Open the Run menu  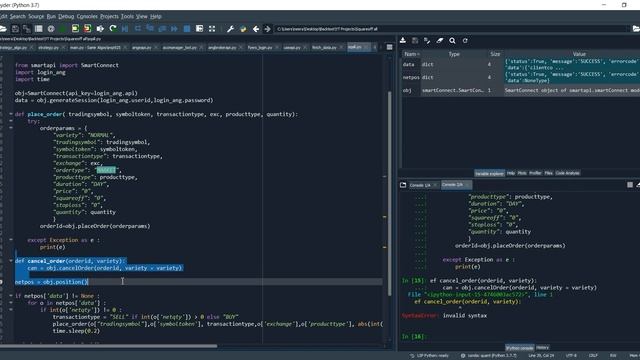click(51, 16)
